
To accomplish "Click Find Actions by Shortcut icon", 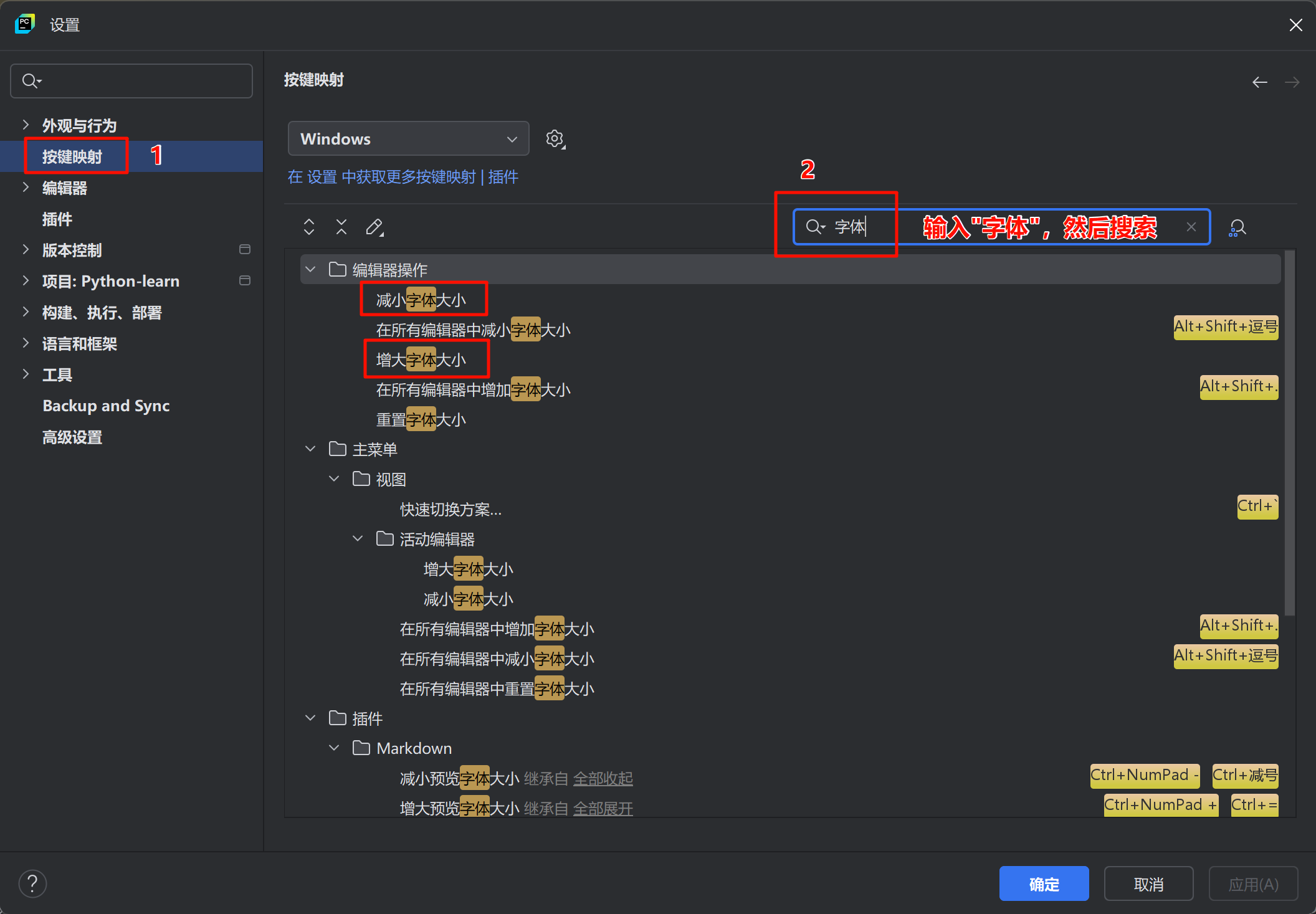I will click(1237, 227).
